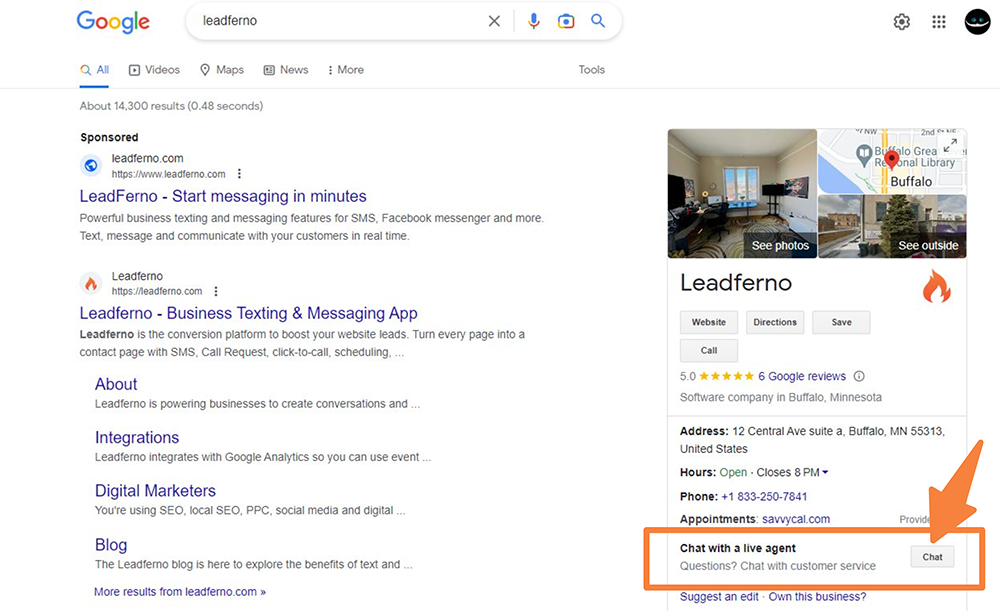
Task: Click the Open hours status text
Action: [733, 473]
